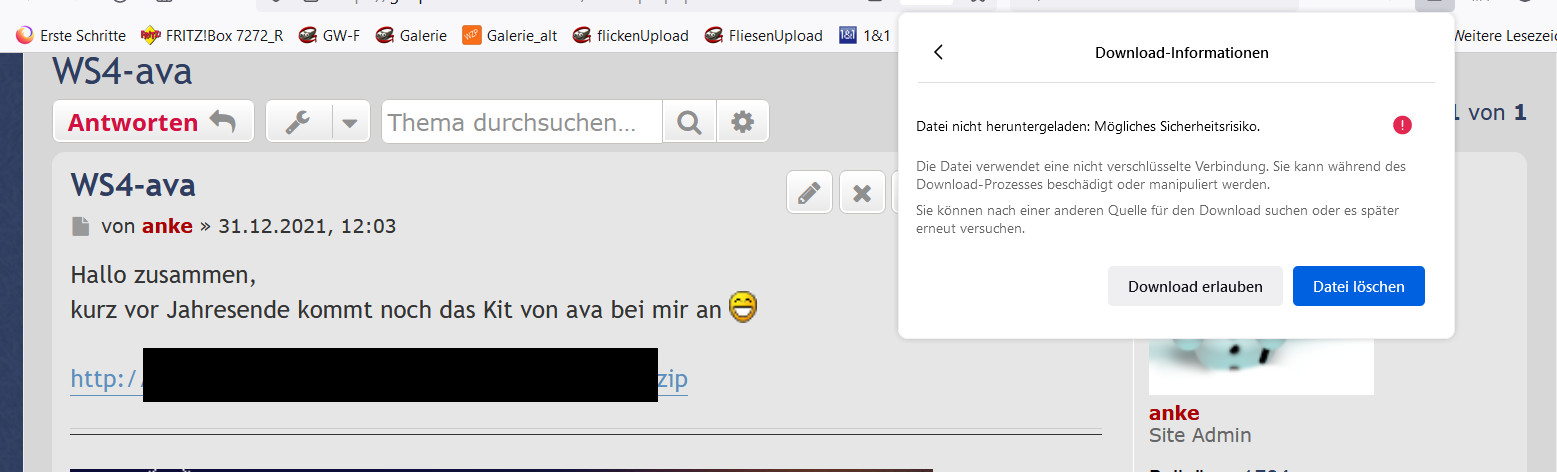Open the WS4-ava topic heading link
Screen dimensions: 1557x472
point(122,72)
